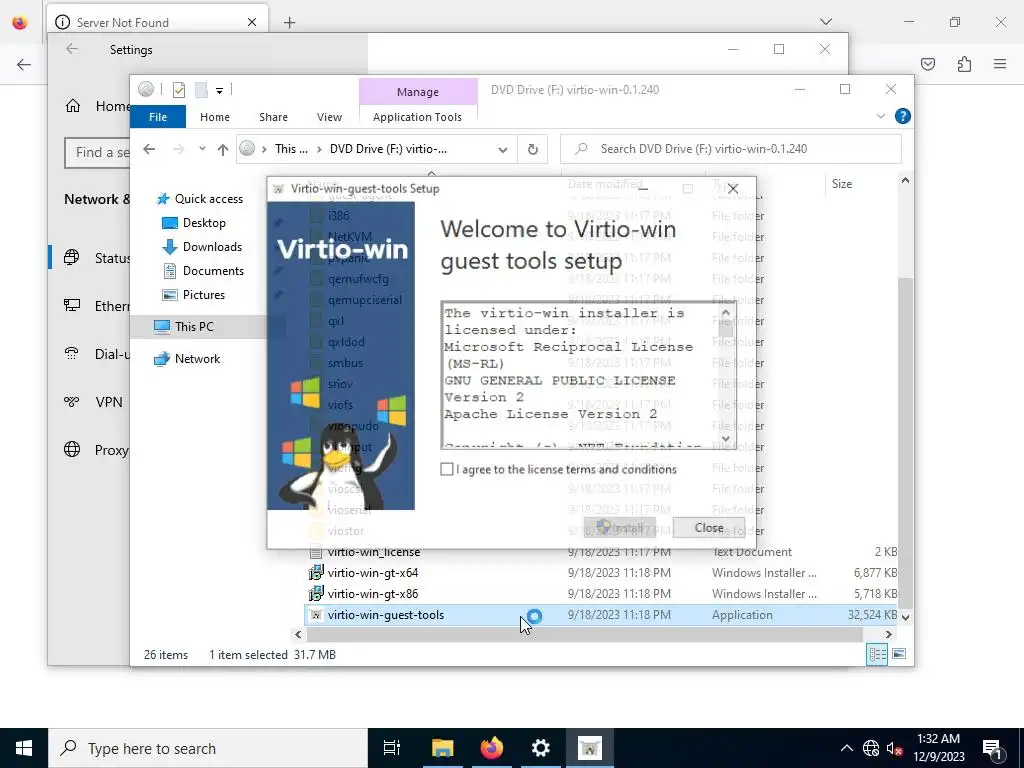Check the license agreement checkbox
The width and height of the screenshot is (1024, 768).
pos(447,469)
